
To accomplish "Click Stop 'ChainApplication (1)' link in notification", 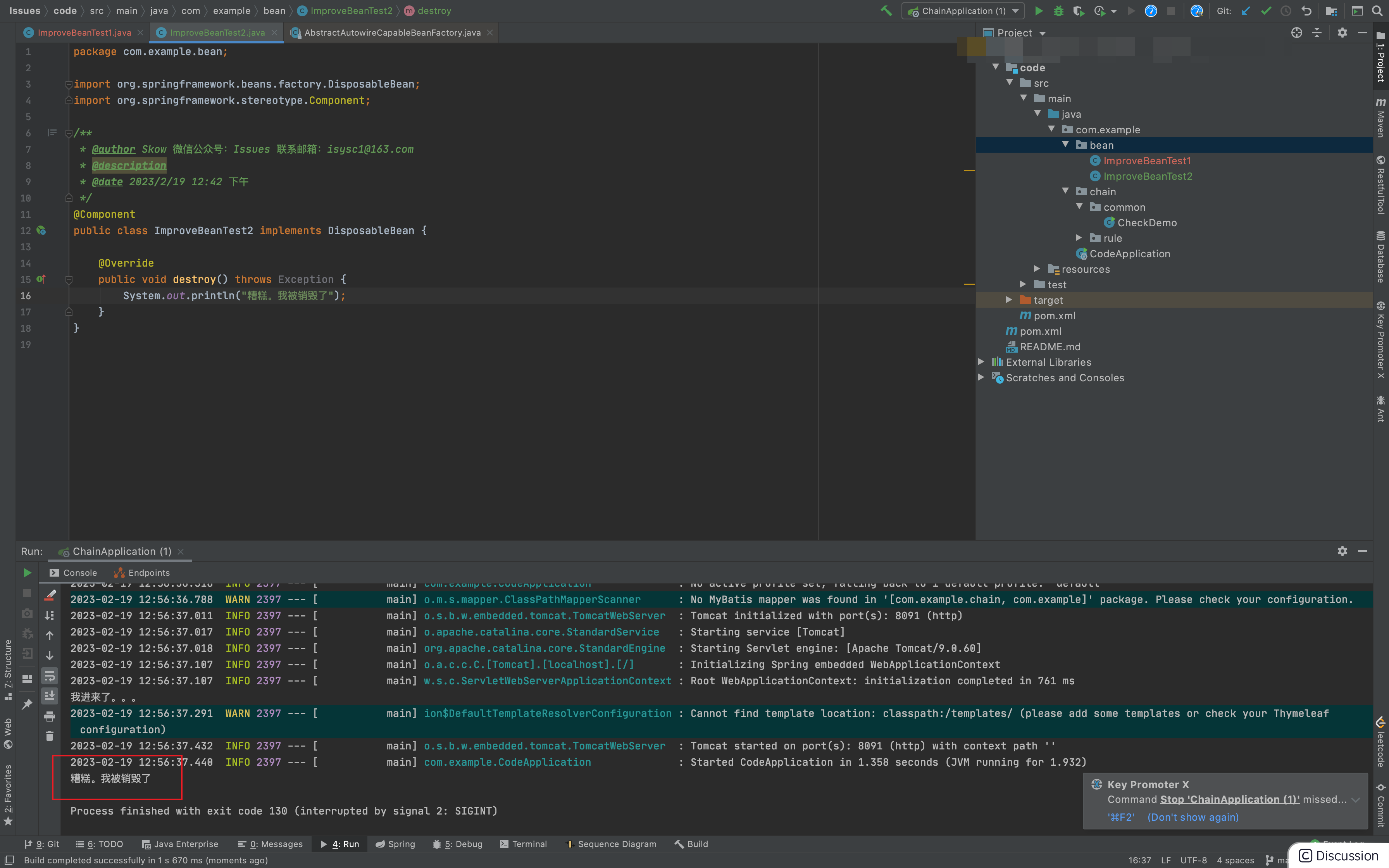I will click(1229, 799).
